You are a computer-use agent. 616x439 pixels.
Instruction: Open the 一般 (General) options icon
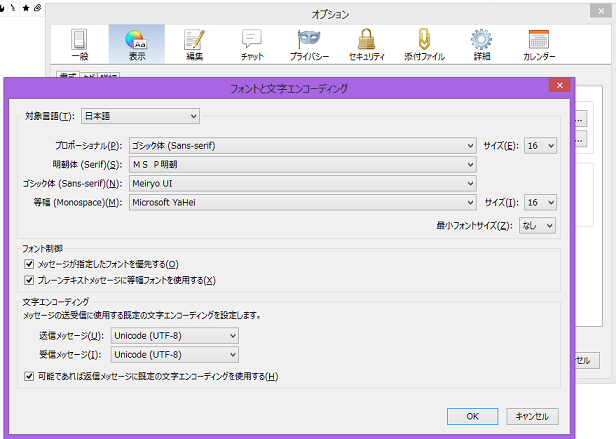(79, 44)
